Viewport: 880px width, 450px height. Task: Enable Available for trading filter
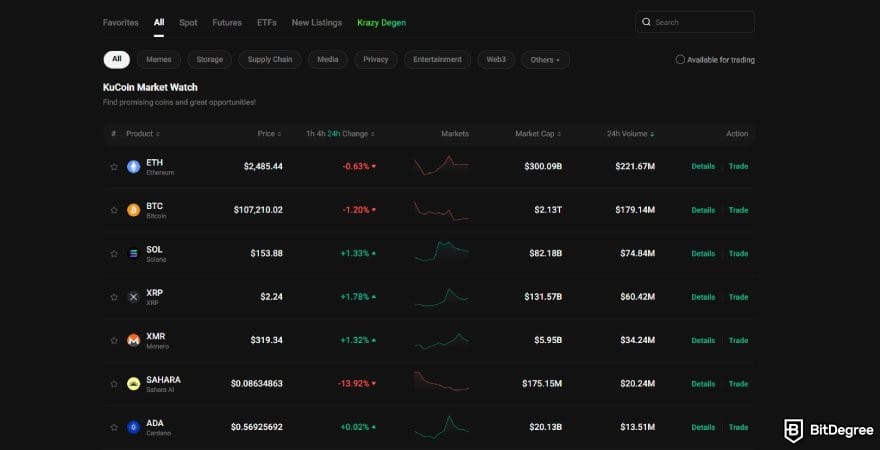[x=680, y=59]
